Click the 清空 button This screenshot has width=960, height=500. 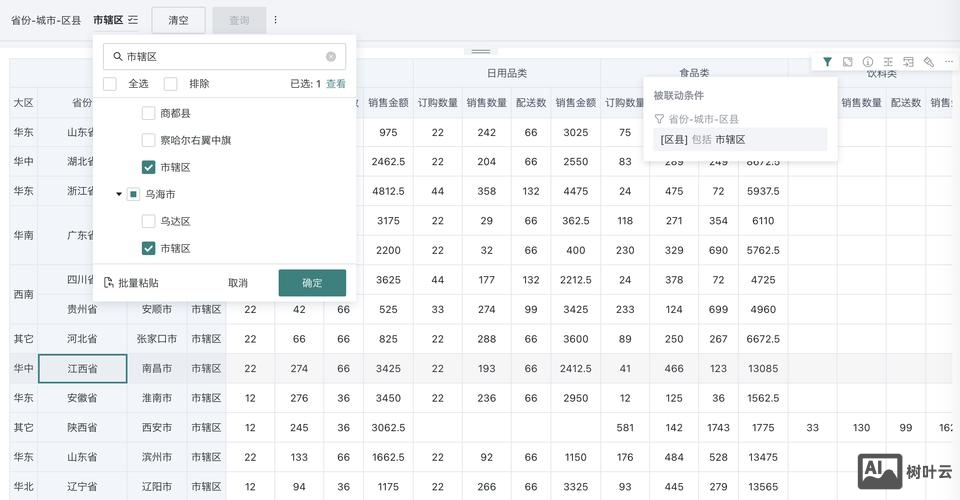[179, 20]
